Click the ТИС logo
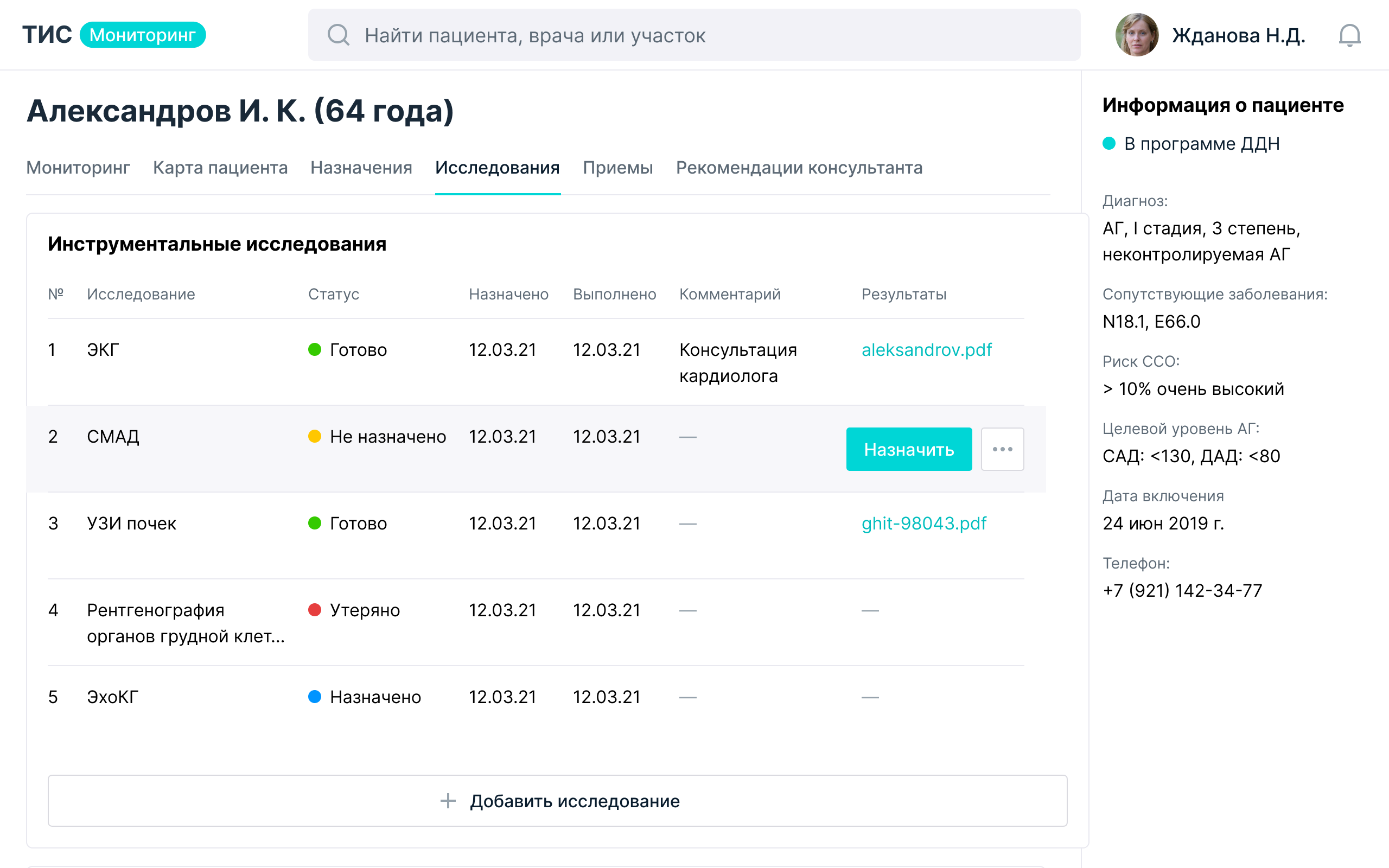The height and width of the screenshot is (868, 1389). (x=47, y=35)
